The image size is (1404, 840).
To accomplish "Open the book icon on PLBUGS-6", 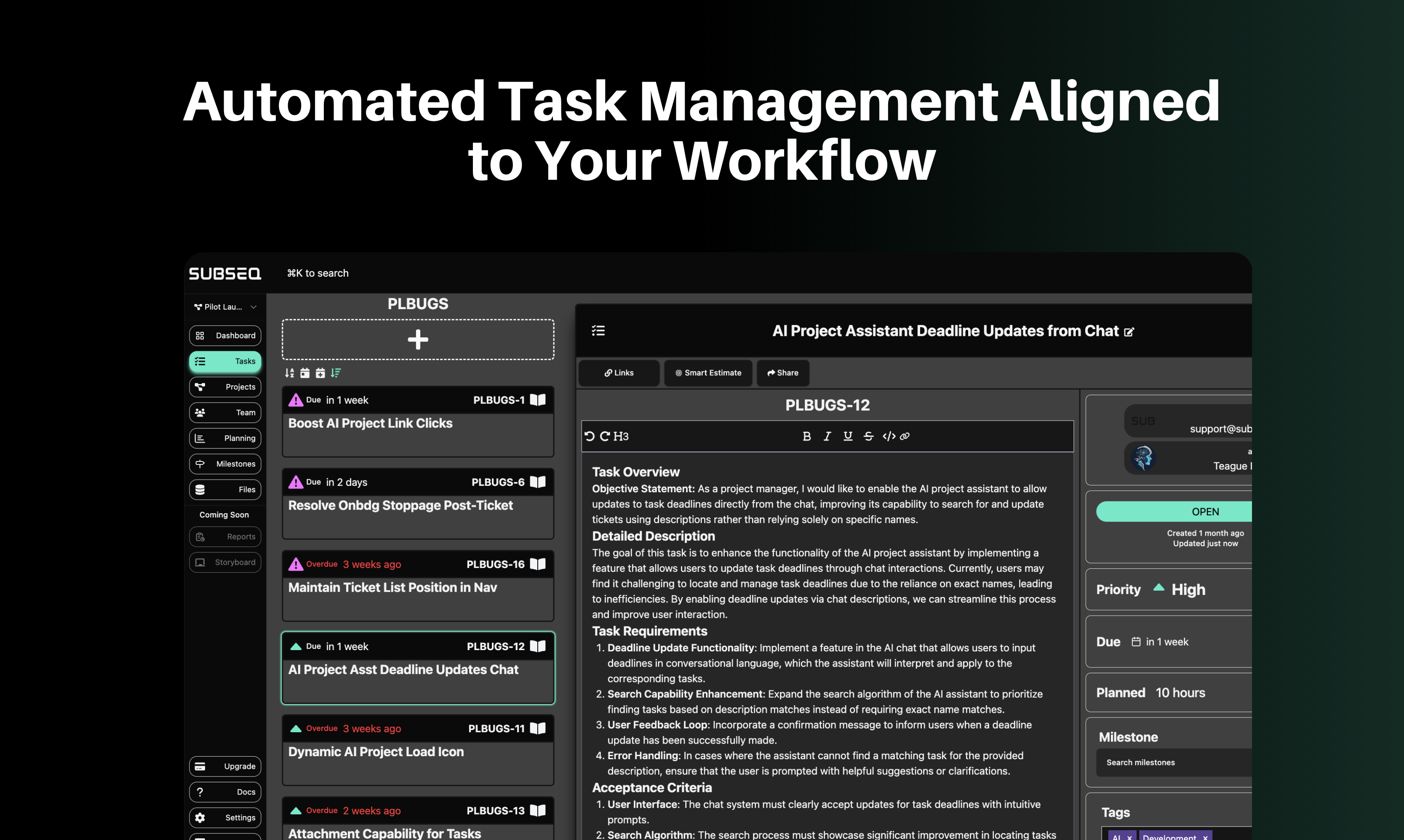I will pyautogui.click(x=538, y=482).
